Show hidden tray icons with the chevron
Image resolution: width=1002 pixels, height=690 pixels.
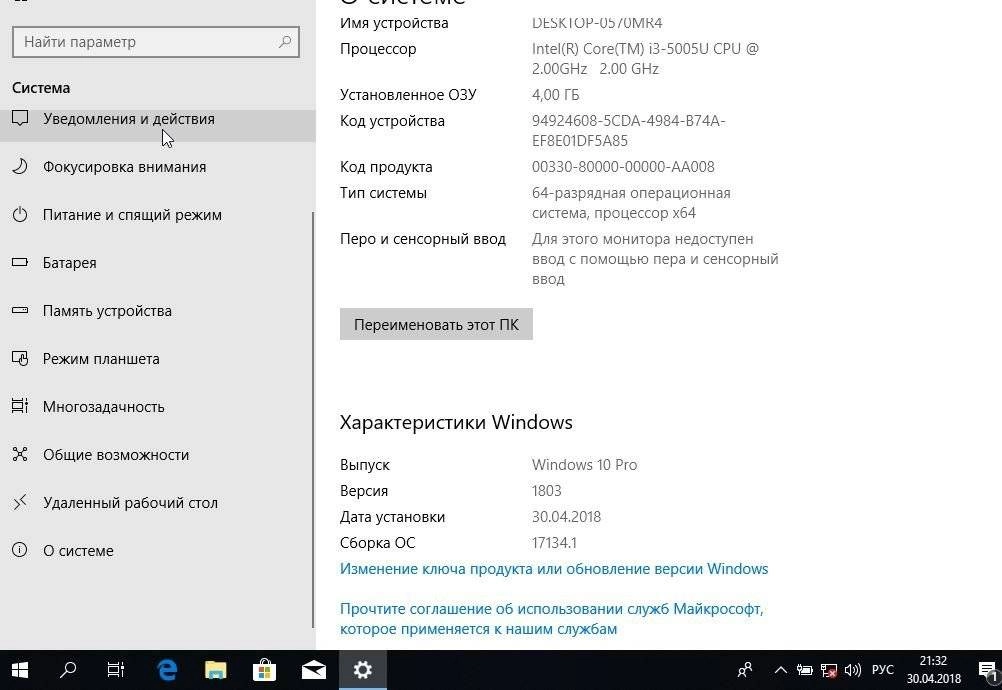(780, 670)
